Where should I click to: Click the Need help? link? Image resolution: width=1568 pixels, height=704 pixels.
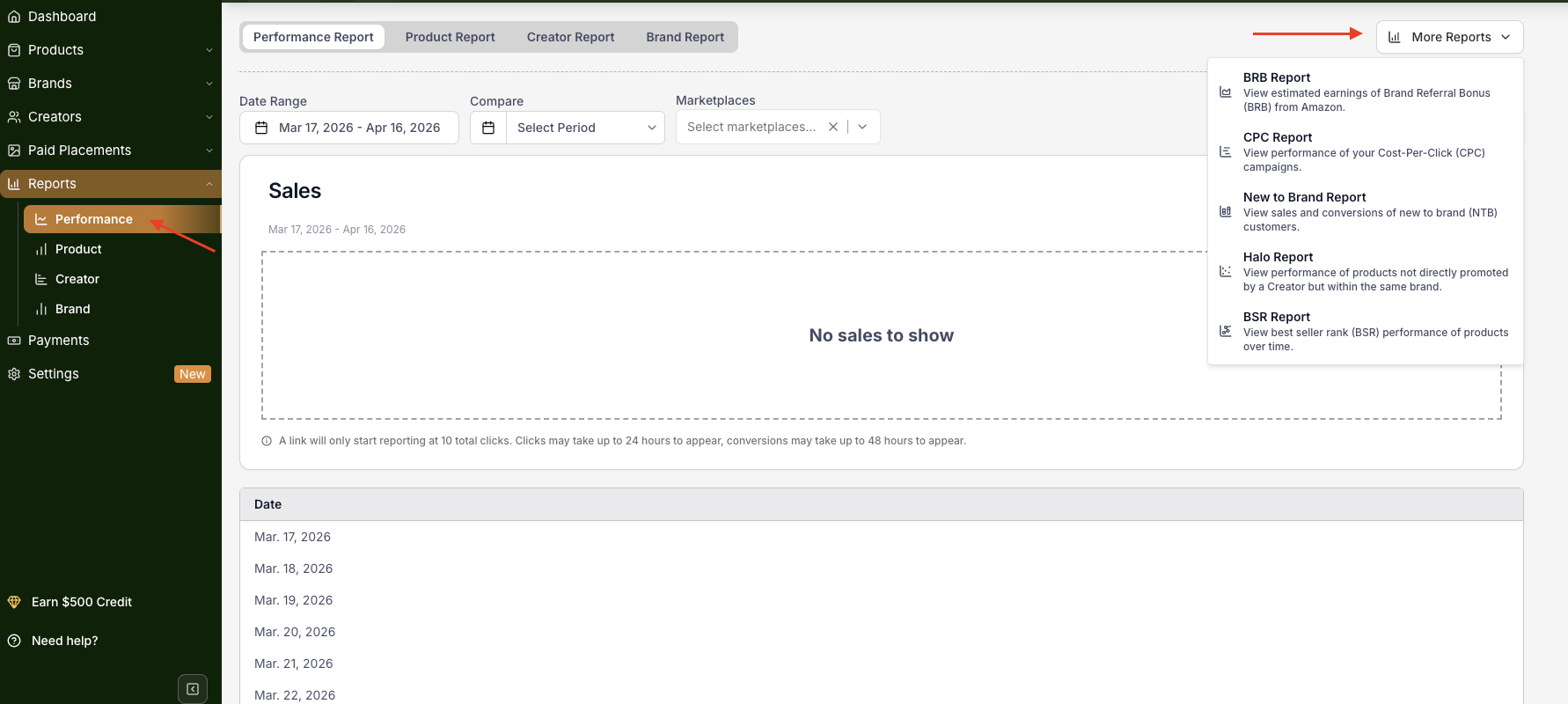click(x=65, y=641)
